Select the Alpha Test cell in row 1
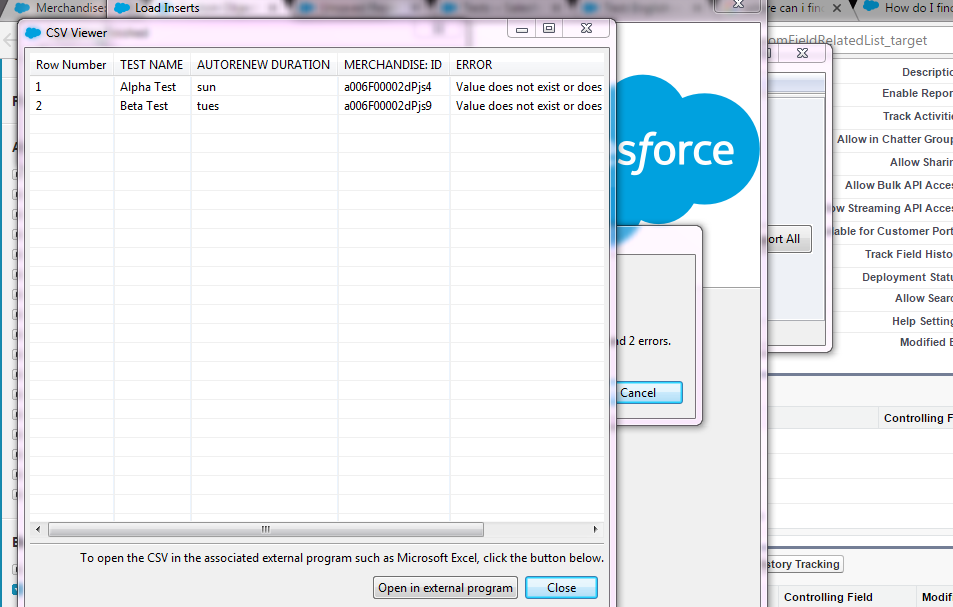 click(x=148, y=87)
